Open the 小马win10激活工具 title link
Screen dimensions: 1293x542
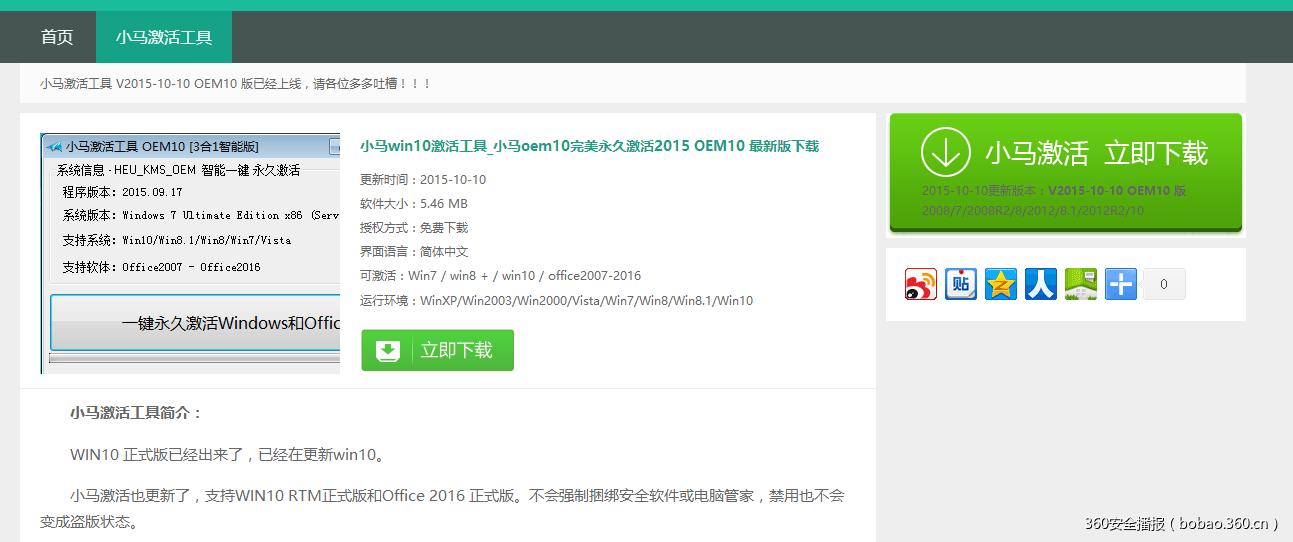pyautogui.click(x=589, y=146)
